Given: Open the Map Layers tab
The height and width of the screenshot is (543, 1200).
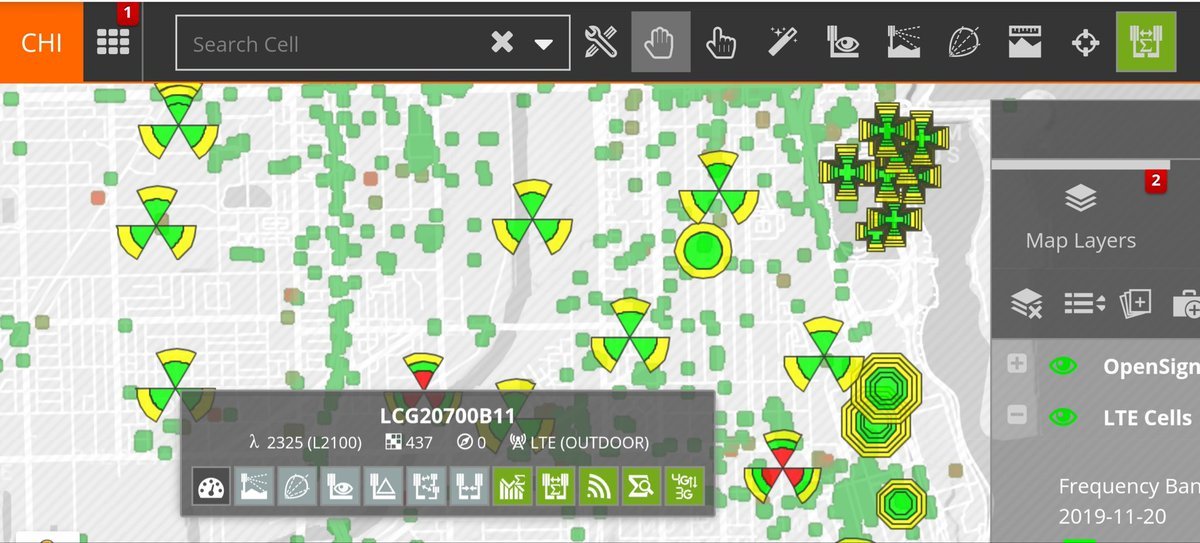Looking at the screenshot, I should 1080,217.
